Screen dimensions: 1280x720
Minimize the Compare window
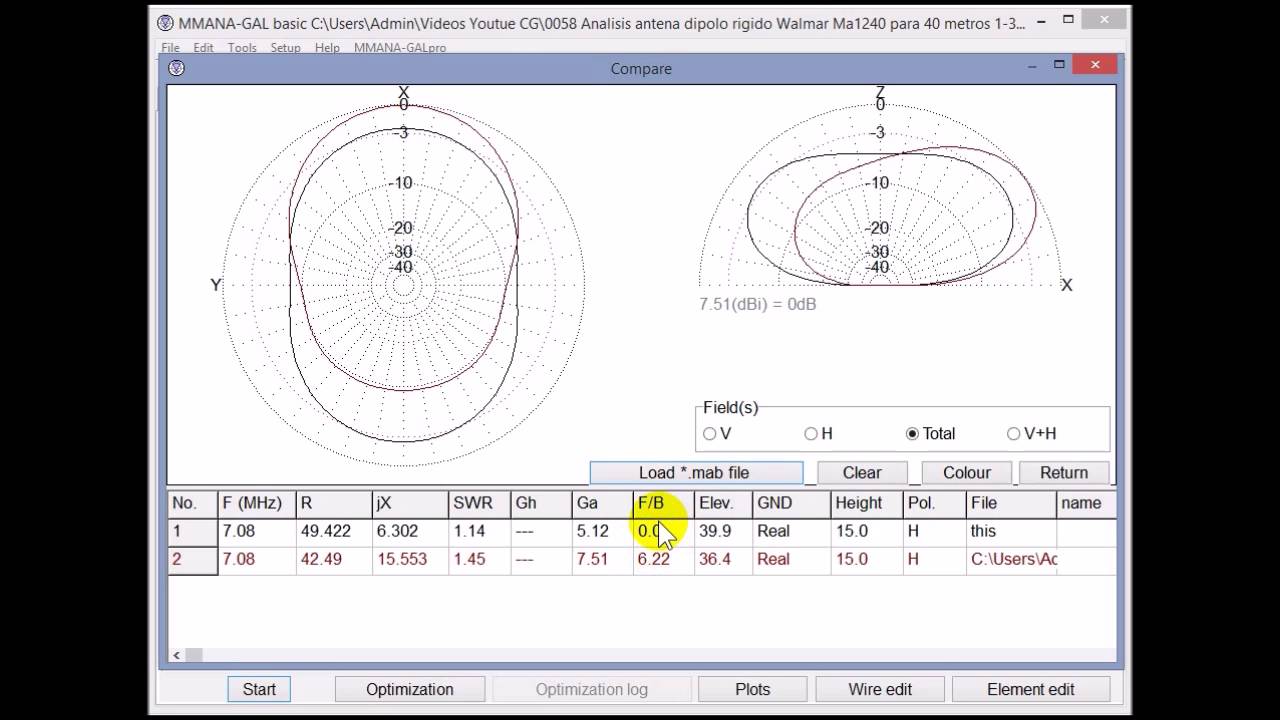[x=1031, y=65]
